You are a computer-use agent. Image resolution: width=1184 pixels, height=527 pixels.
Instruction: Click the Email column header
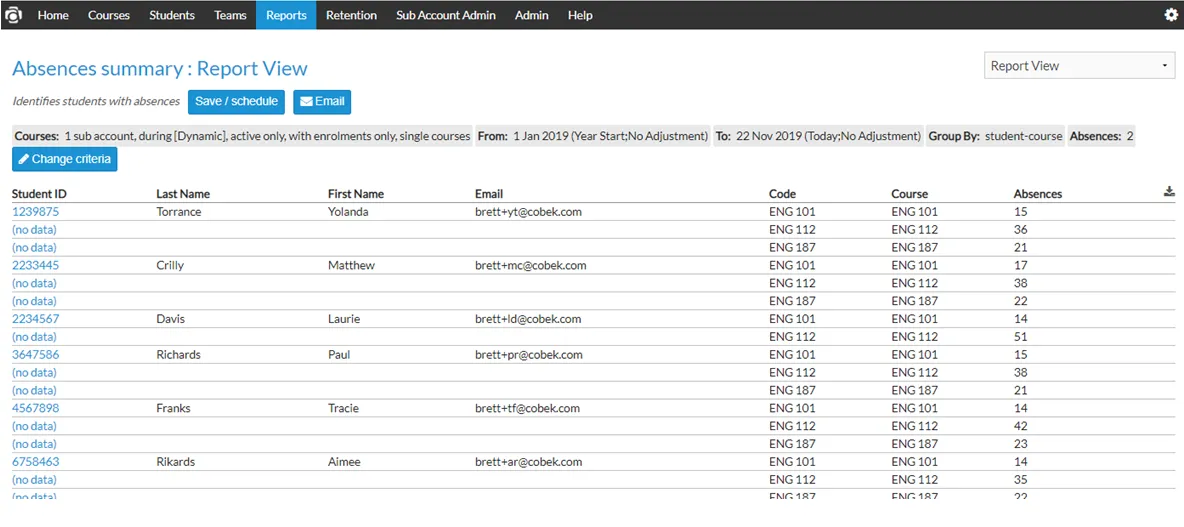pos(489,194)
